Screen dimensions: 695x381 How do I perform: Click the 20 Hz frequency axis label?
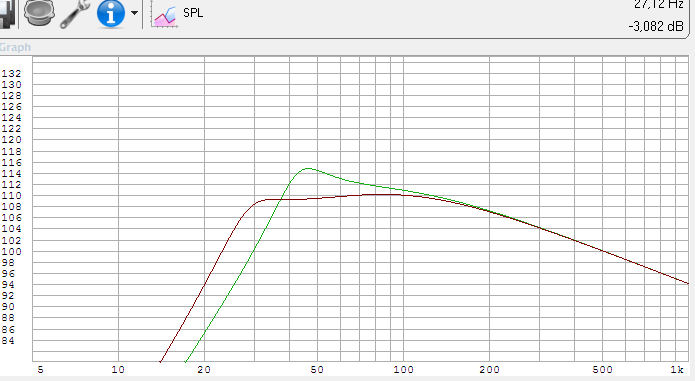(x=204, y=369)
